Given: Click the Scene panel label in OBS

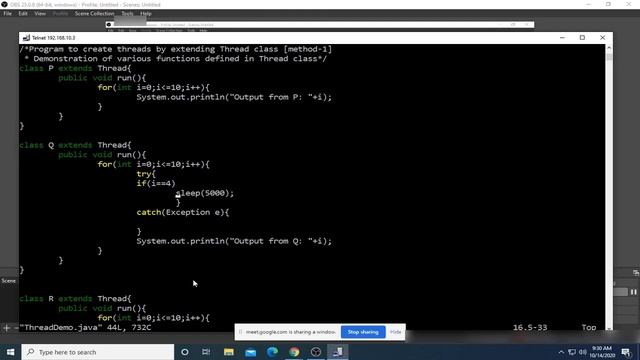Looking at the screenshot, I should click(x=9, y=281).
